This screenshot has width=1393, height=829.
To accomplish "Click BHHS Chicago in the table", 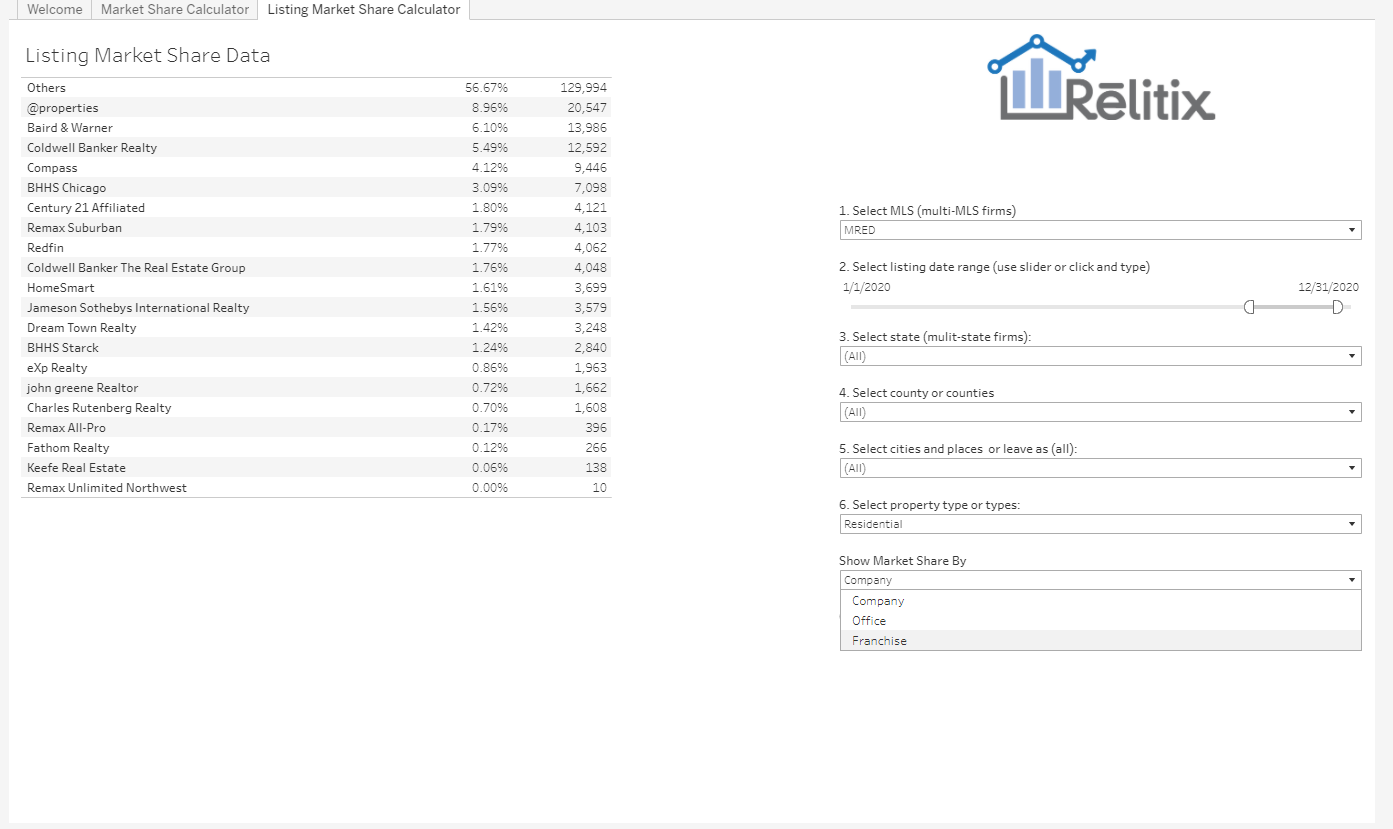I will pyautogui.click(x=66, y=188).
